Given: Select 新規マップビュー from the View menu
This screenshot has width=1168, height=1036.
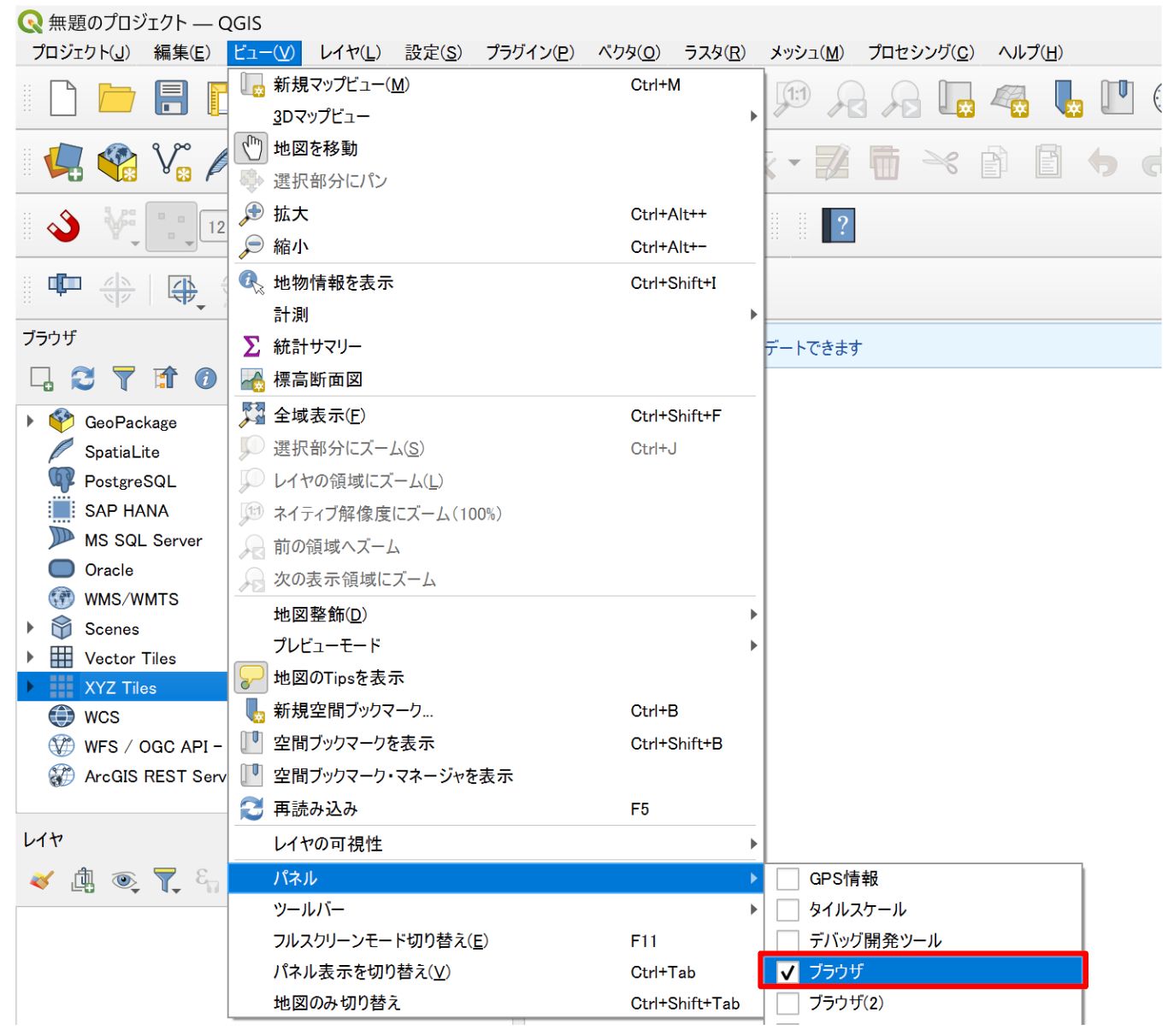Looking at the screenshot, I should (496, 84).
